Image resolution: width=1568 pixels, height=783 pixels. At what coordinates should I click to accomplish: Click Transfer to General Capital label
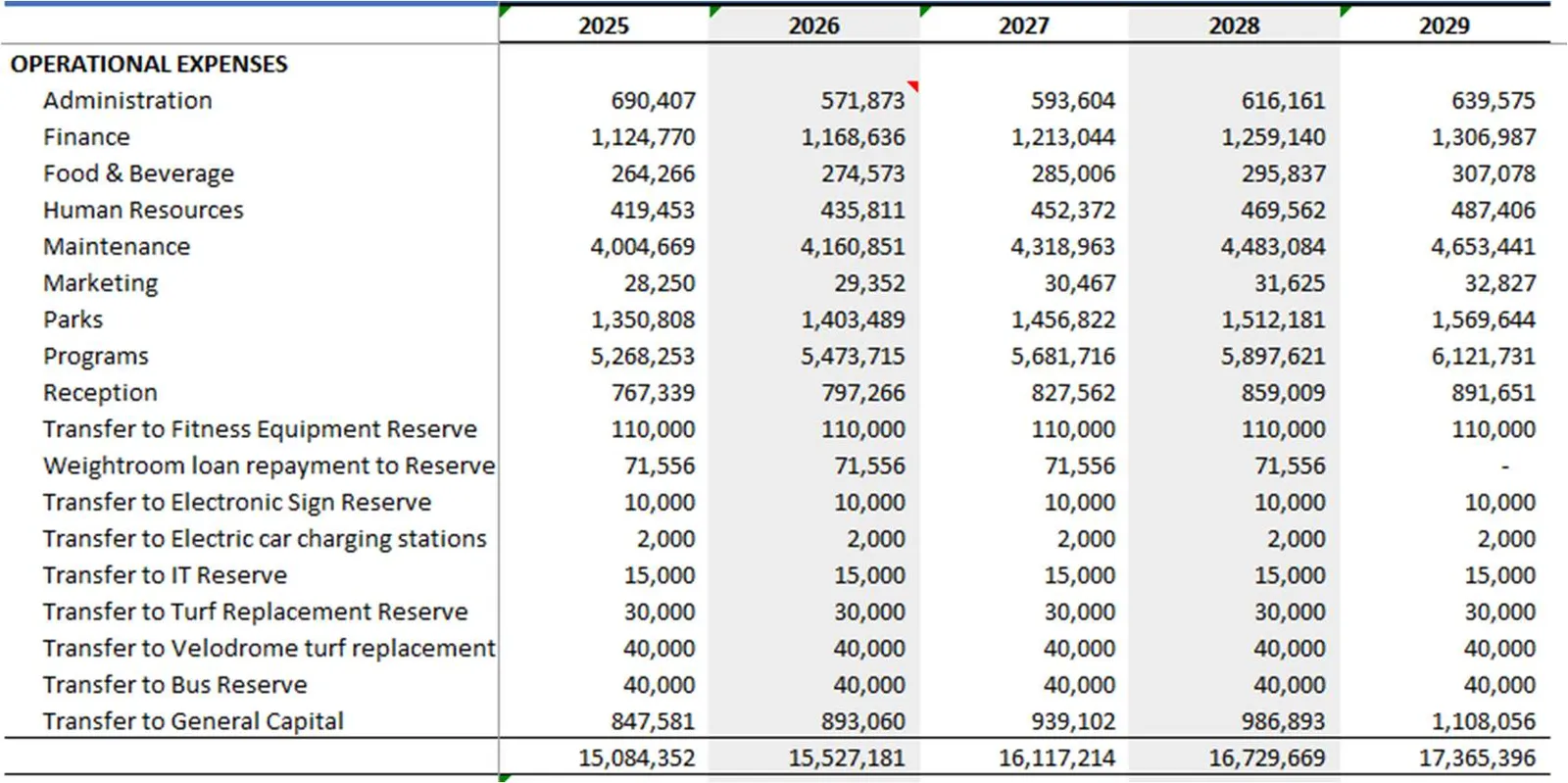pyautogui.click(x=193, y=721)
